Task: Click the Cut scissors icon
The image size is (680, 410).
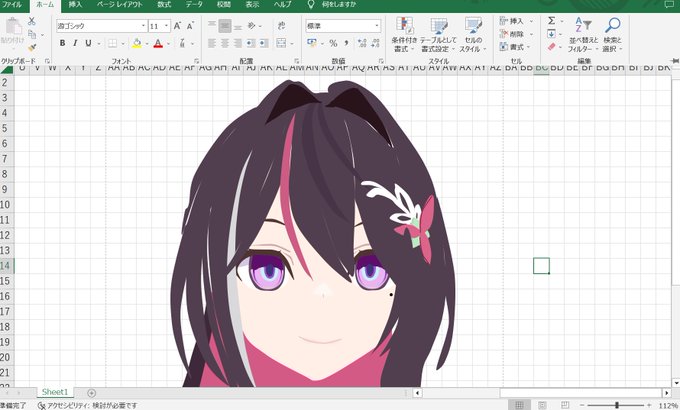Action: pos(32,21)
